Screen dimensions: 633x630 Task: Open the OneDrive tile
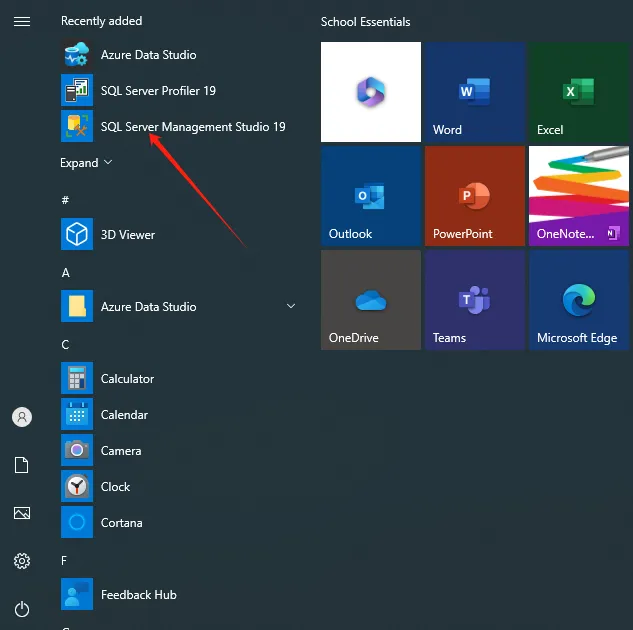371,300
